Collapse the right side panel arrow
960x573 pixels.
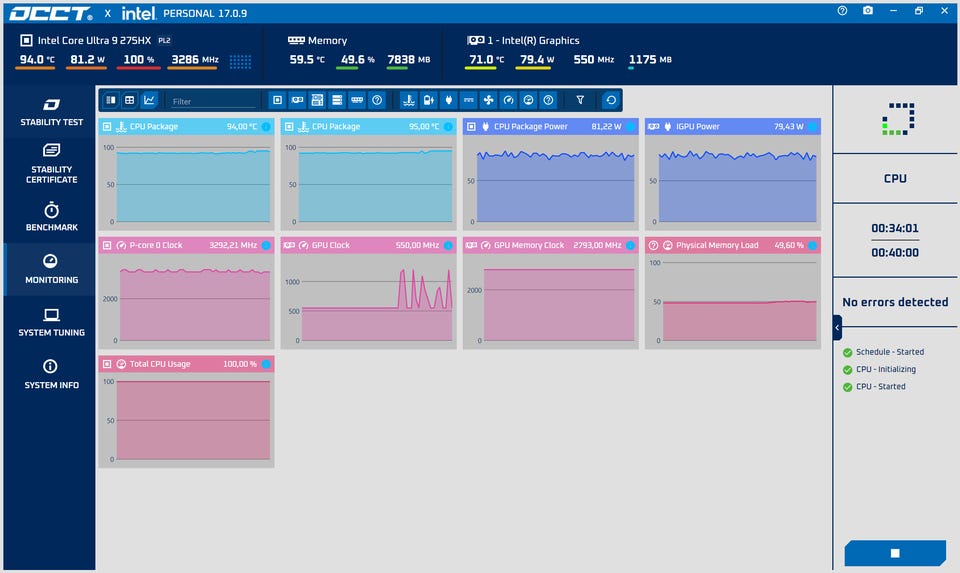click(837, 328)
